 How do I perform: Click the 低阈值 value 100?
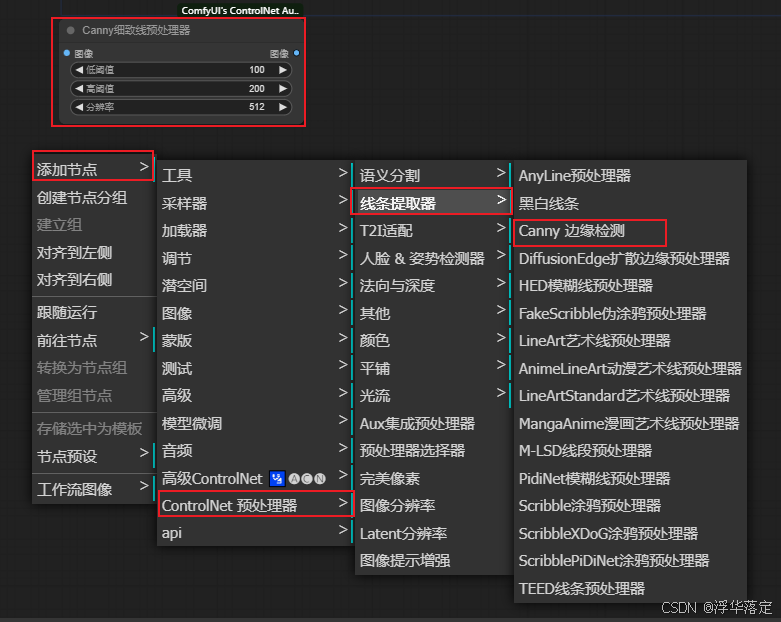click(257, 70)
